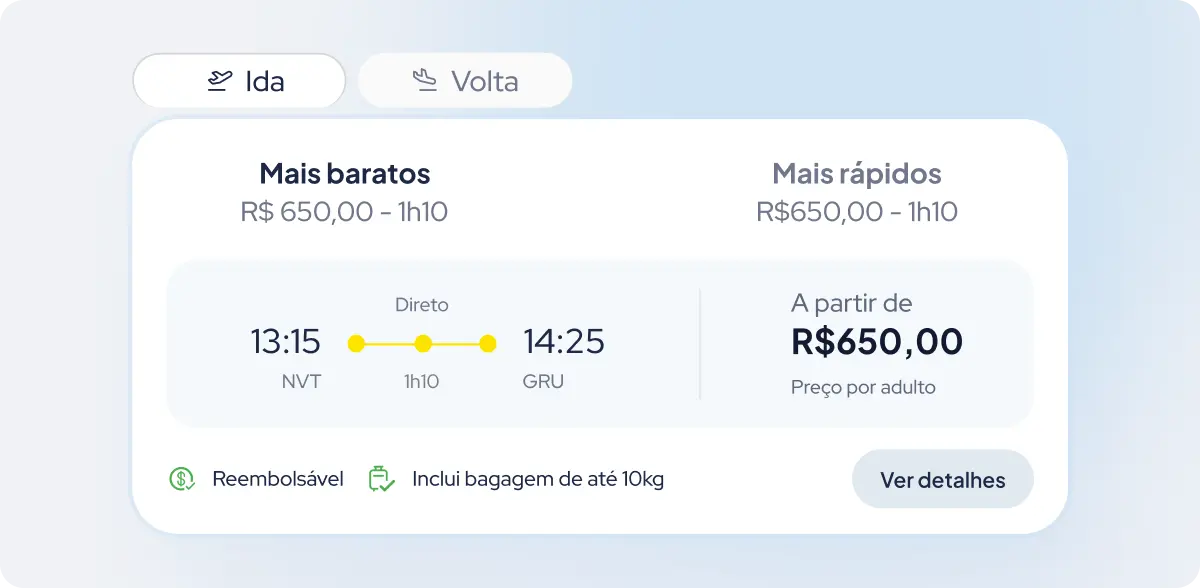
Task: Click the GRU destination airport code
Action: tap(543, 381)
